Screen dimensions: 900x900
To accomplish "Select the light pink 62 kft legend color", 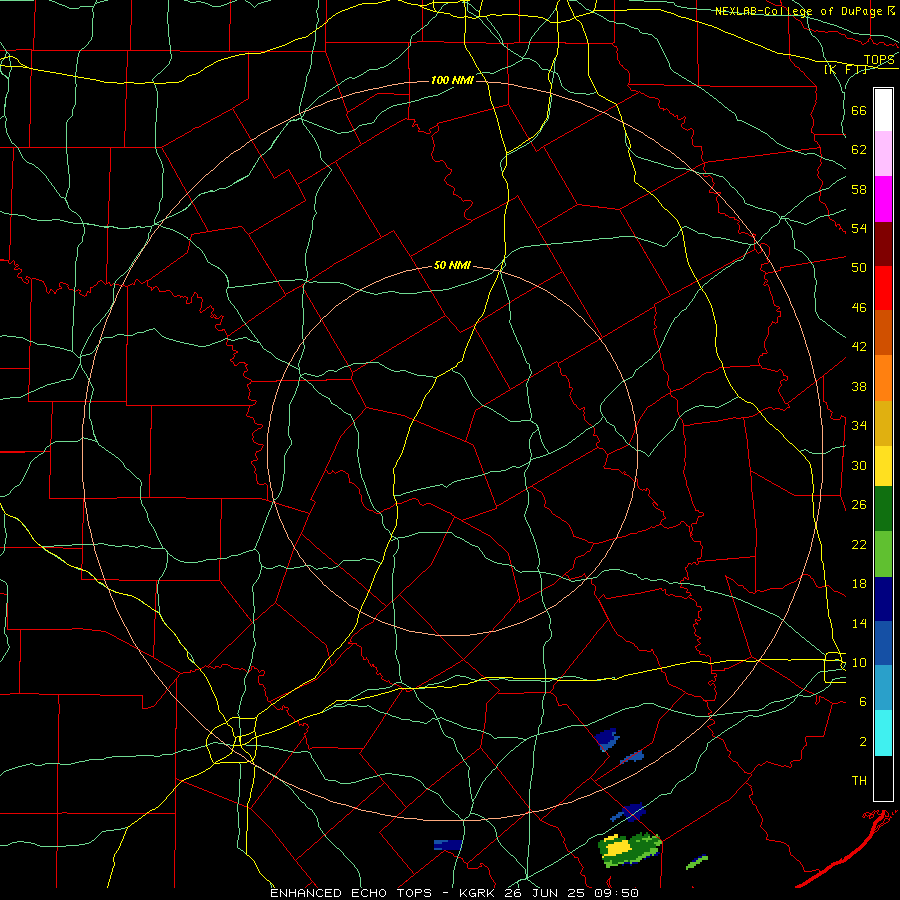I will tap(883, 154).
